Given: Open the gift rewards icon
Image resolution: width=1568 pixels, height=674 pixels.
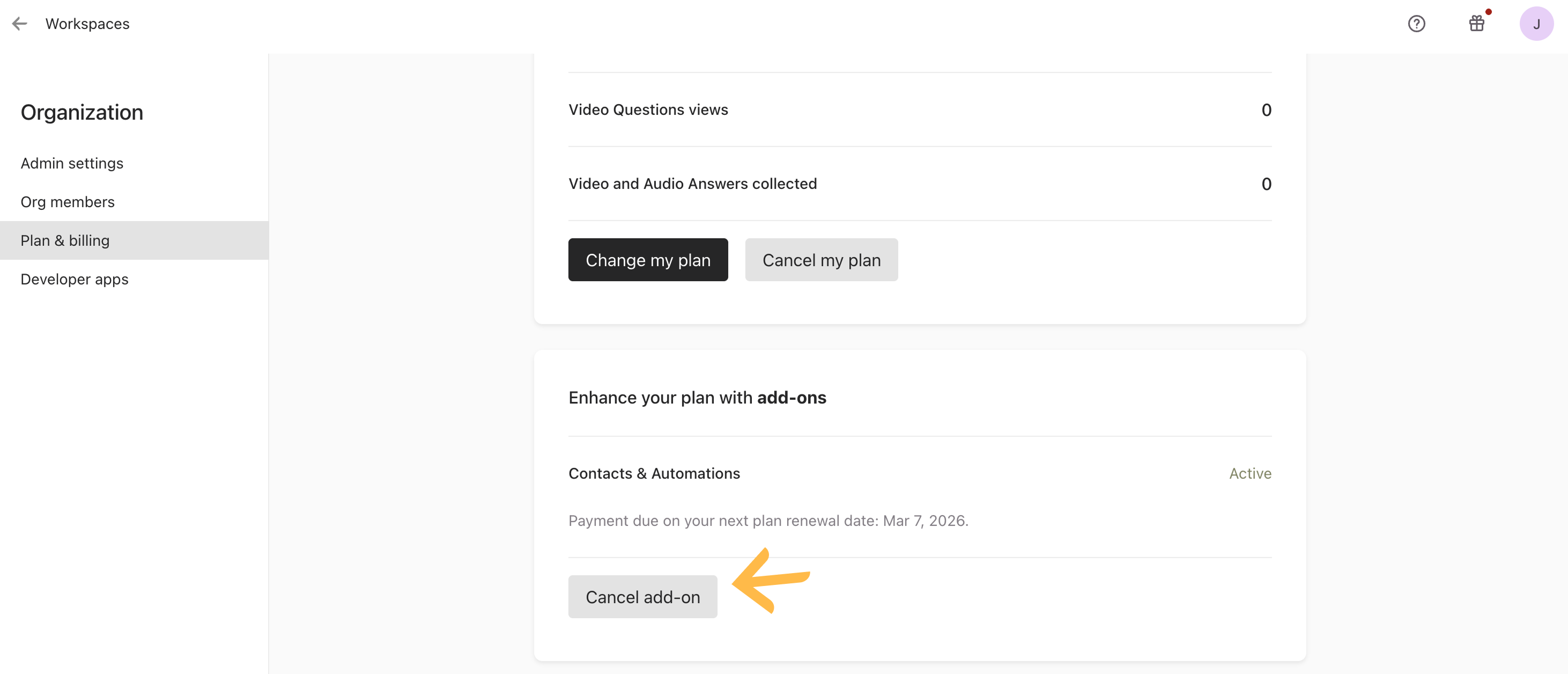Looking at the screenshot, I should (1476, 24).
